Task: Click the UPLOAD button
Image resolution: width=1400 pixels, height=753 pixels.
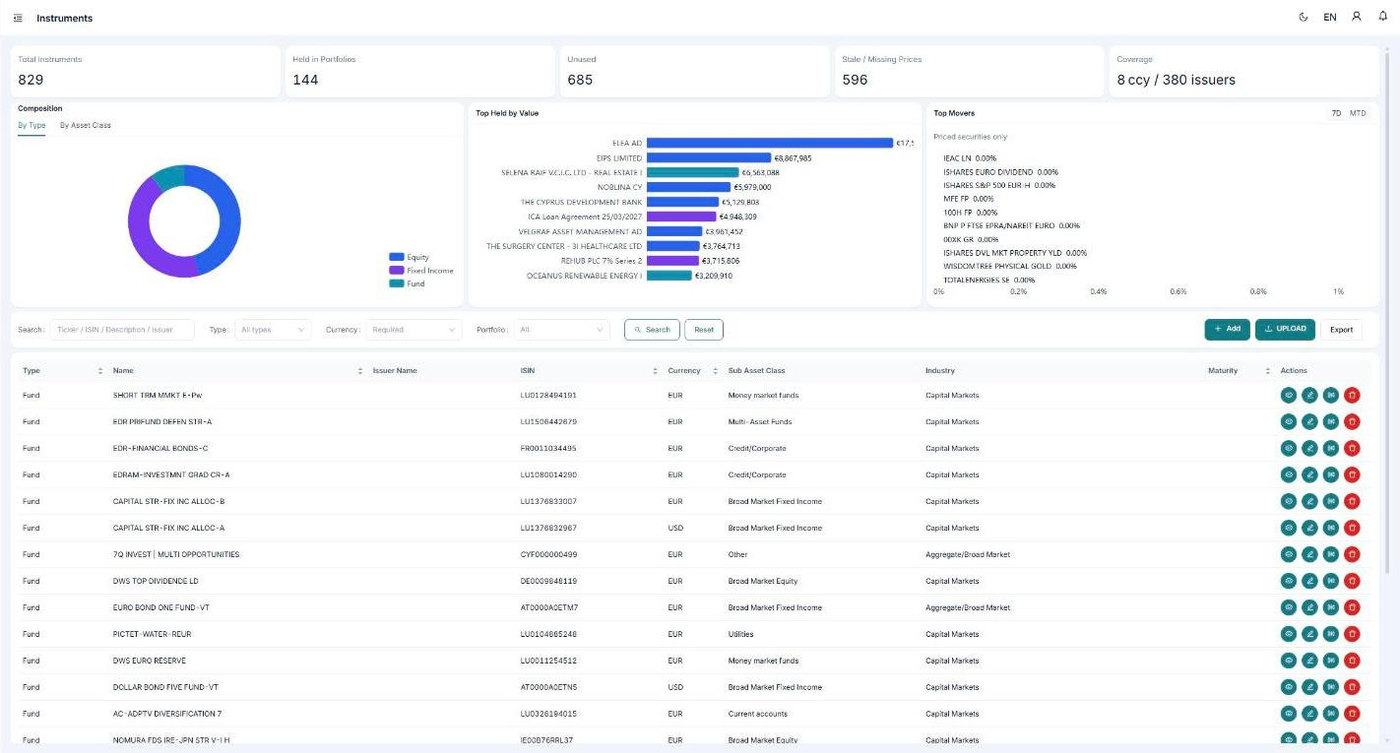Action: [1285, 329]
